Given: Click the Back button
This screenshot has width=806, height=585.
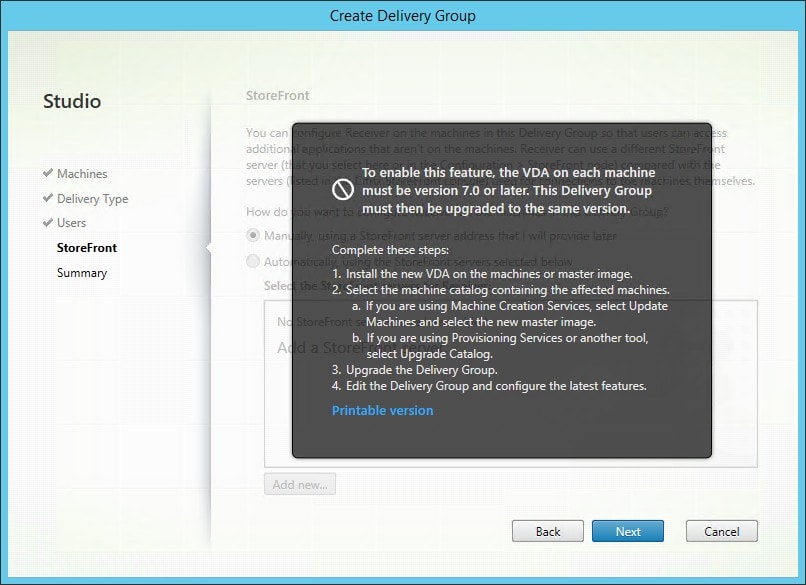Looking at the screenshot, I should click(548, 531).
